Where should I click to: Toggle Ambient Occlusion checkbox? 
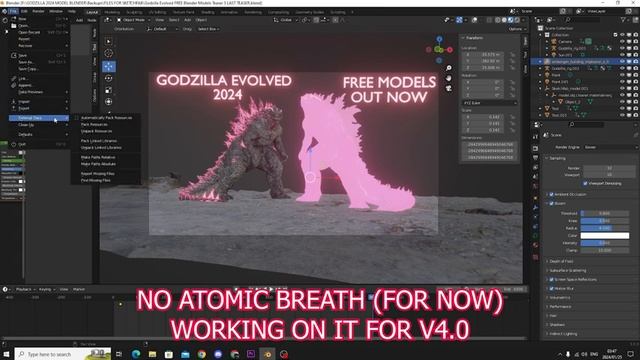point(551,194)
